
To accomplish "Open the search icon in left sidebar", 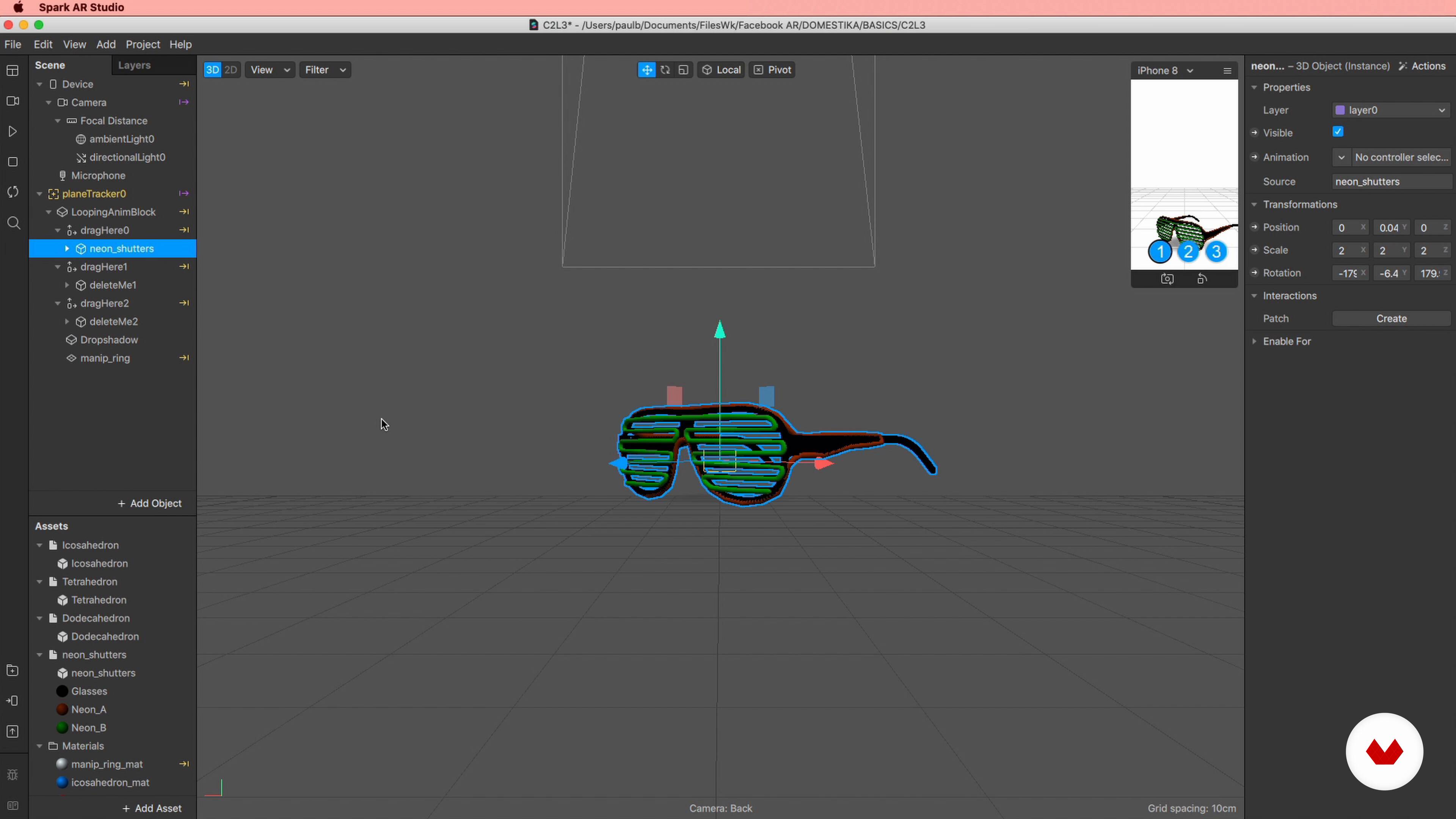I will (14, 223).
